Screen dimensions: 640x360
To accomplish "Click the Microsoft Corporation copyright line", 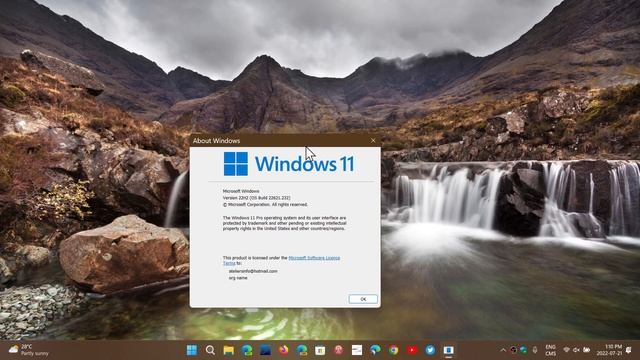I will coord(265,204).
